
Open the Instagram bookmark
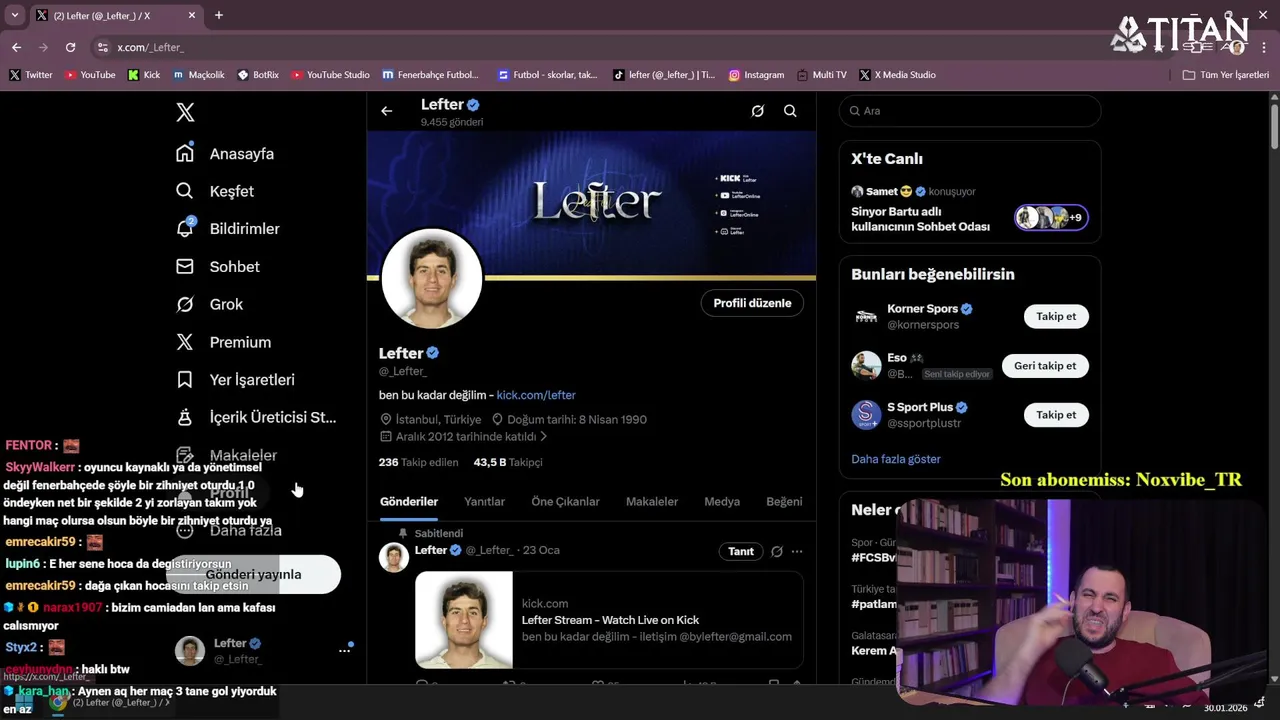tap(757, 75)
